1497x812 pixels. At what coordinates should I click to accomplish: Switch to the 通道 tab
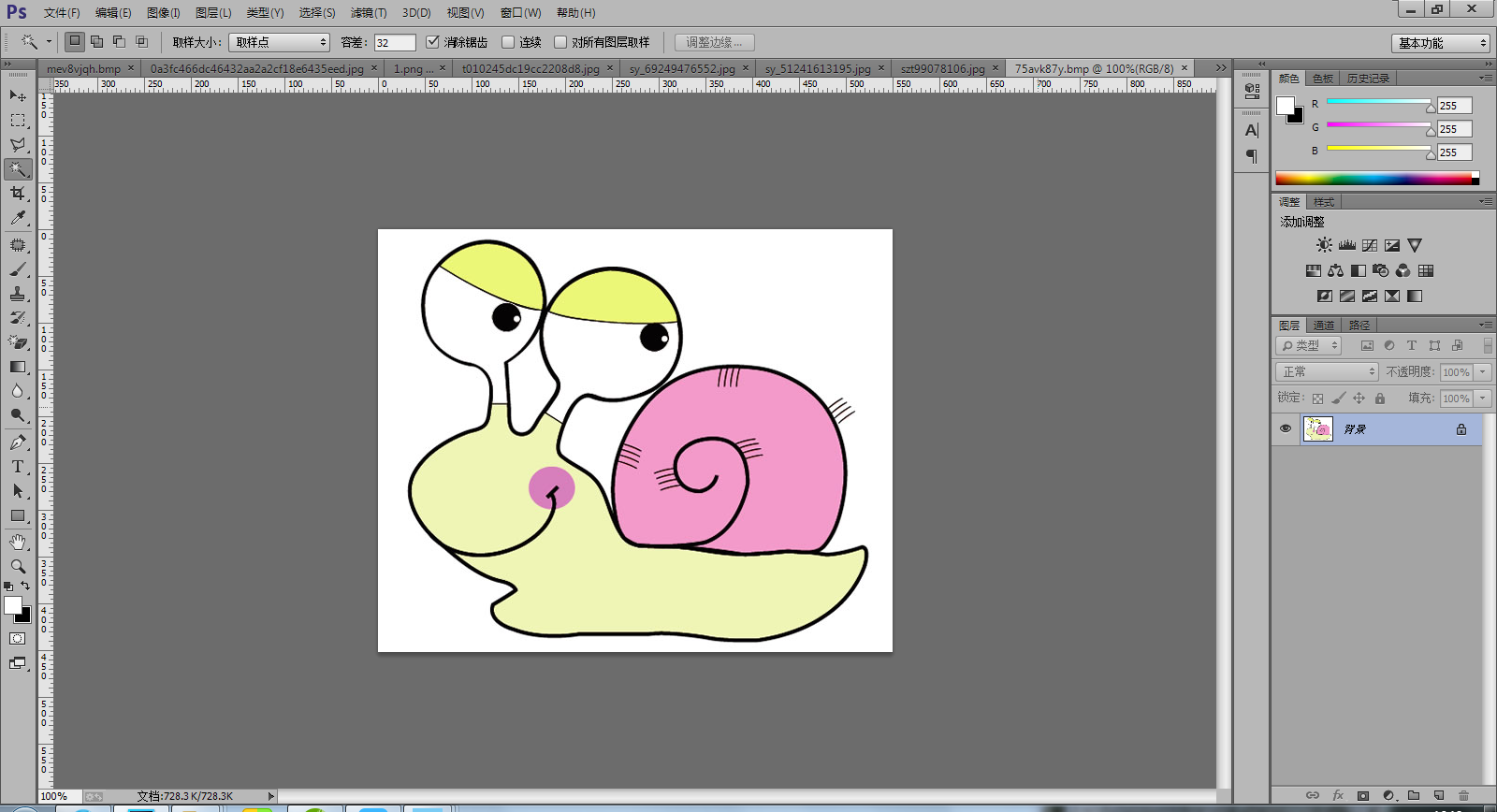1324,326
